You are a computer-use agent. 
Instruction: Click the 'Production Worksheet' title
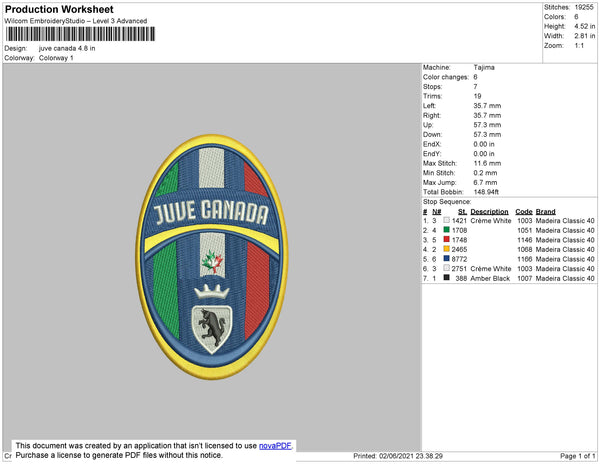coord(59,9)
